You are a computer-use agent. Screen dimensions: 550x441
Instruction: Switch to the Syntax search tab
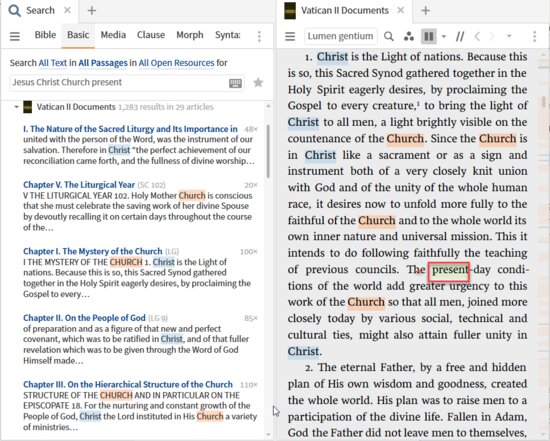228,35
